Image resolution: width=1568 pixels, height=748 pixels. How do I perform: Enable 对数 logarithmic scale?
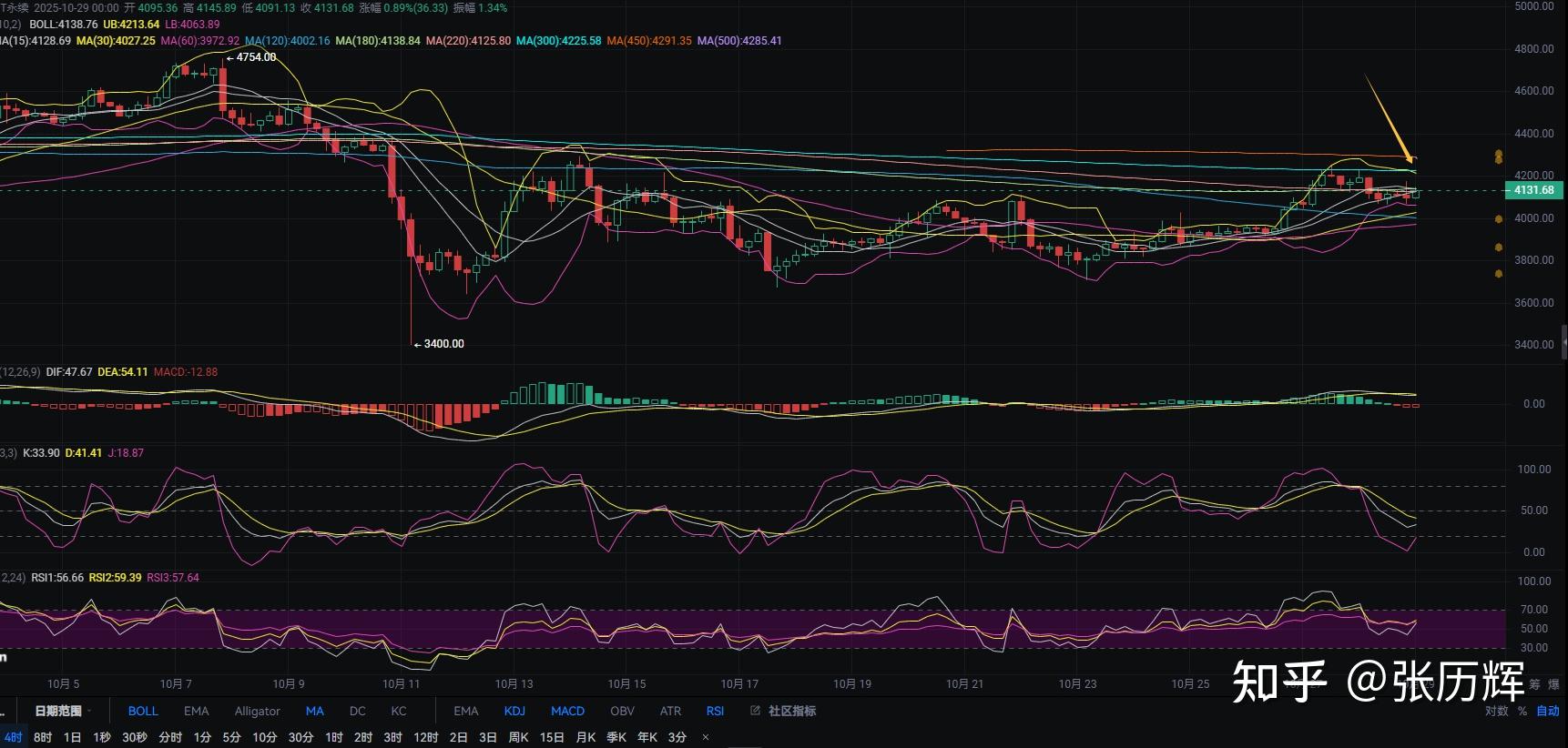[x=1496, y=711]
